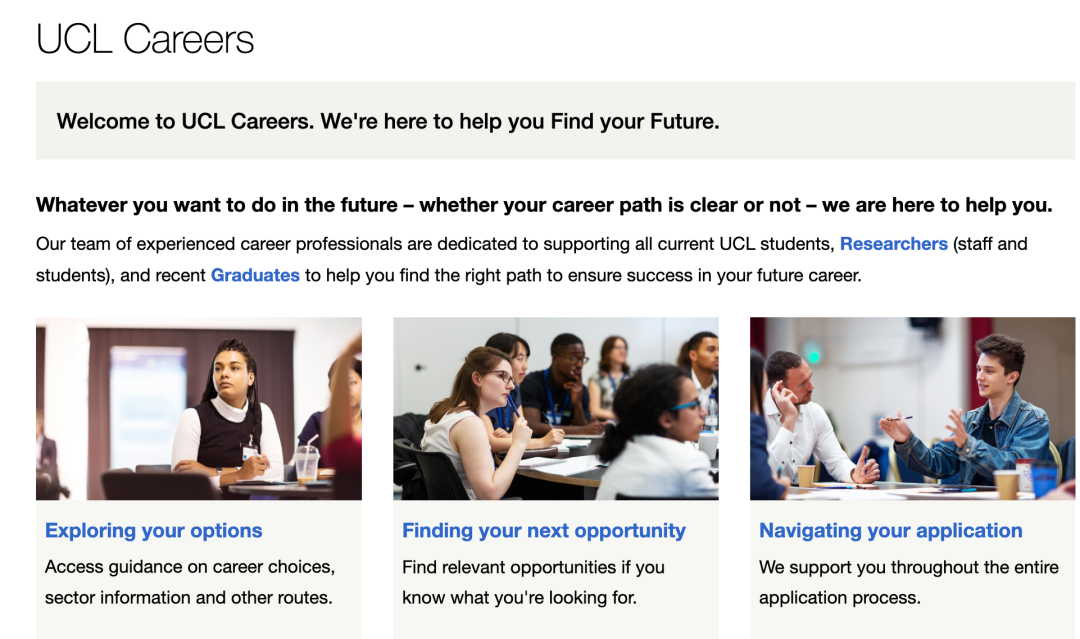
Task: Follow the Graduates link
Action: [x=255, y=275]
